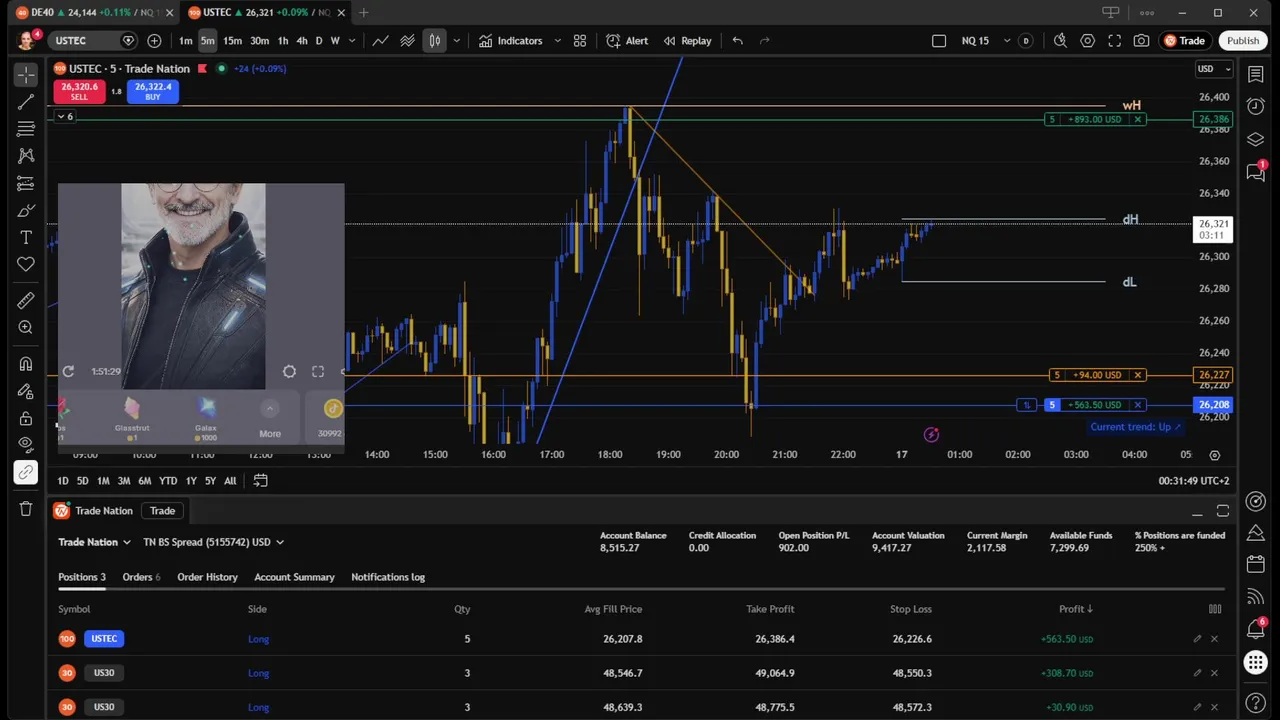Viewport: 1280px width, 720px height.
Task: Select the brush drawing tool
Action: pos(26,210)
